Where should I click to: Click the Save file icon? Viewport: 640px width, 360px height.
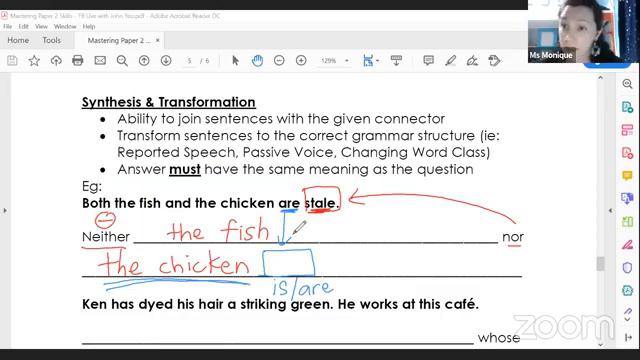[12, 61]
